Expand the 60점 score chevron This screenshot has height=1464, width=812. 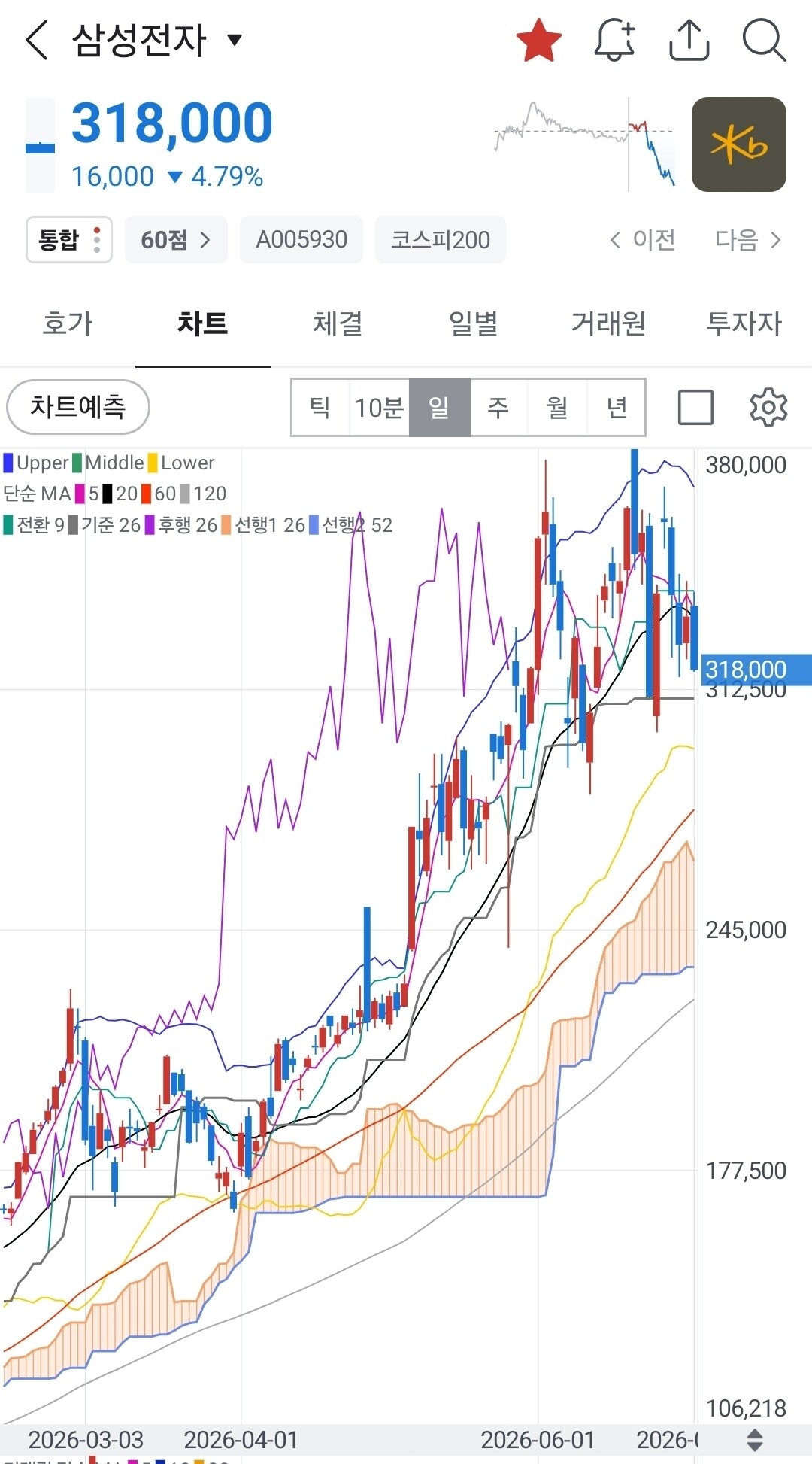pos(176,240)
